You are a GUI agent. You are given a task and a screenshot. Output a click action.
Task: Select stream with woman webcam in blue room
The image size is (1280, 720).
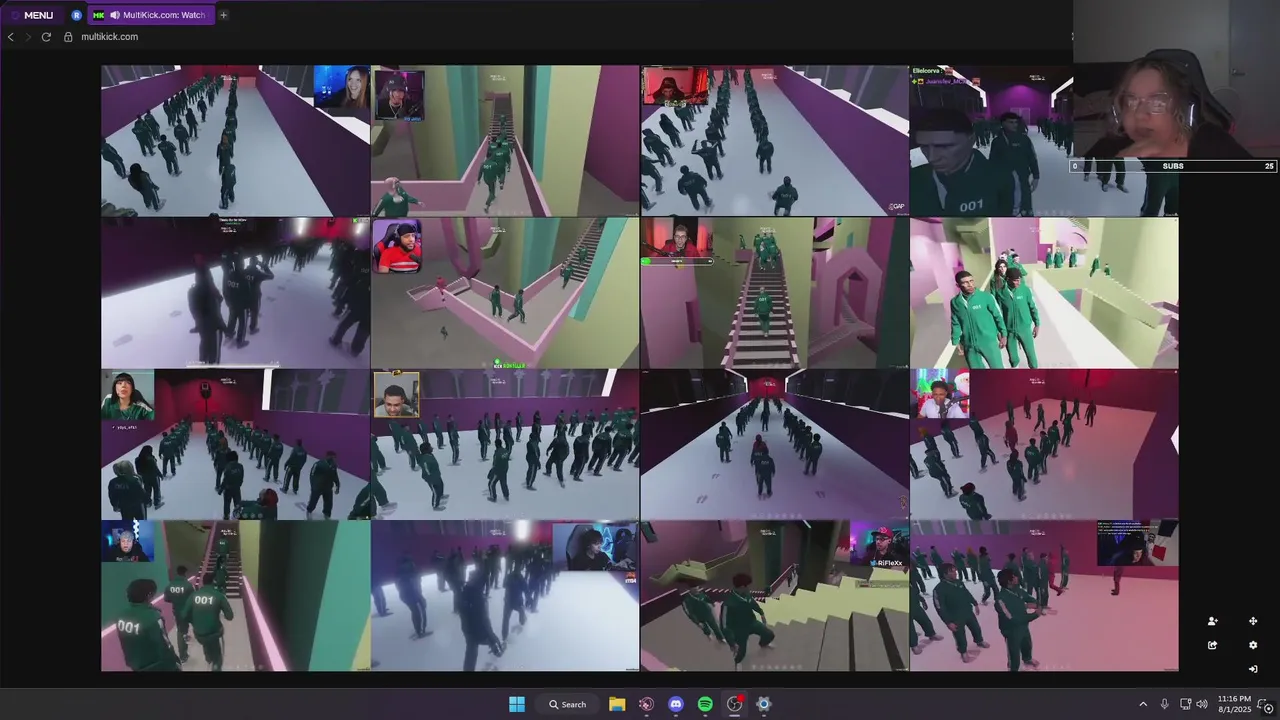[x=235, y=141]
